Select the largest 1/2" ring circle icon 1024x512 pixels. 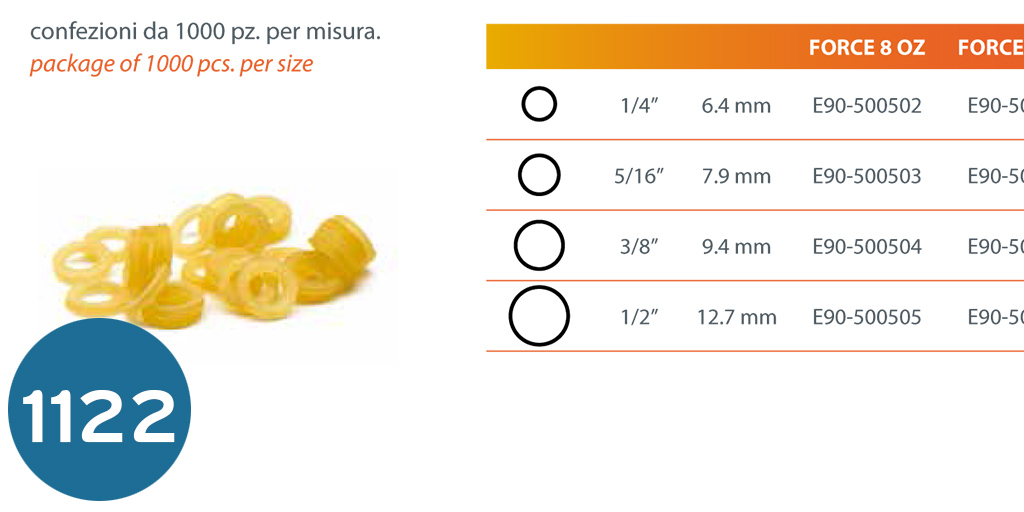point(539,316)
